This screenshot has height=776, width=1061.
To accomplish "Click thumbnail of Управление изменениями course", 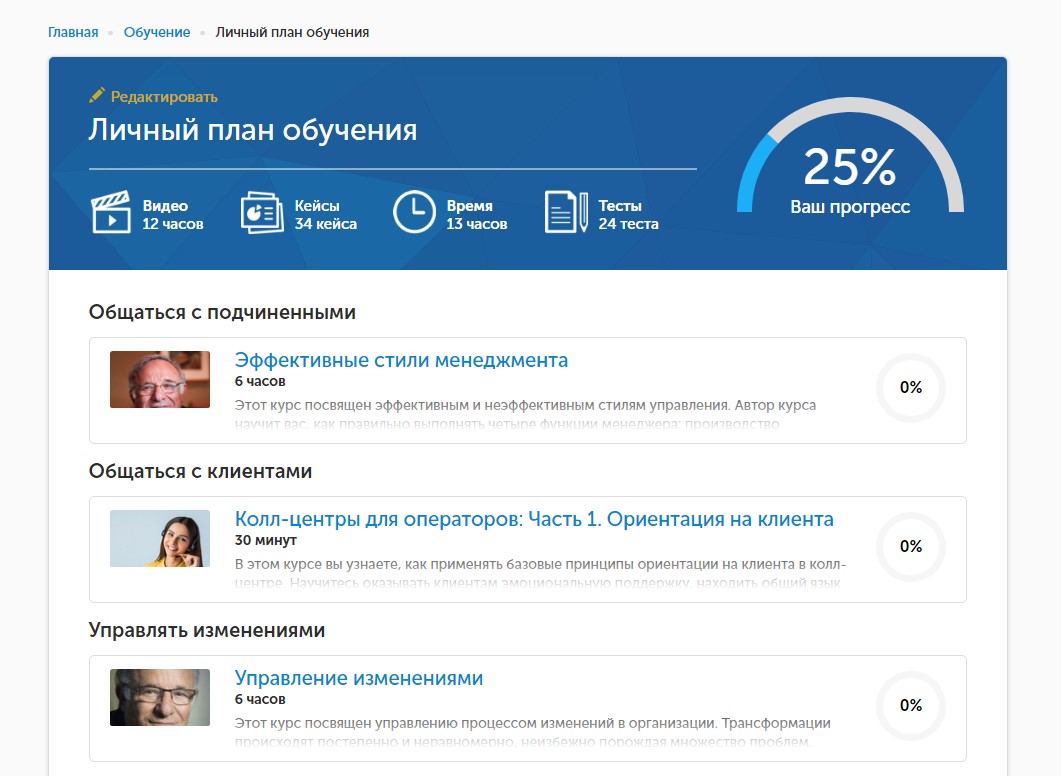I will [x=160, y=698].
